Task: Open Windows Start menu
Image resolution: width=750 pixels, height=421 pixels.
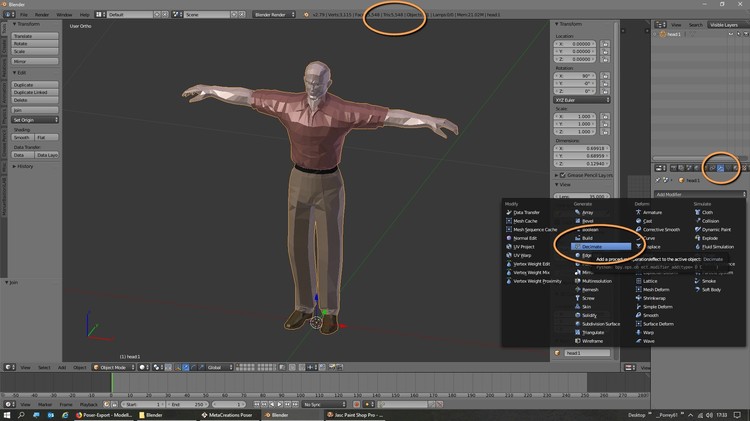Action: pos(8,414)
